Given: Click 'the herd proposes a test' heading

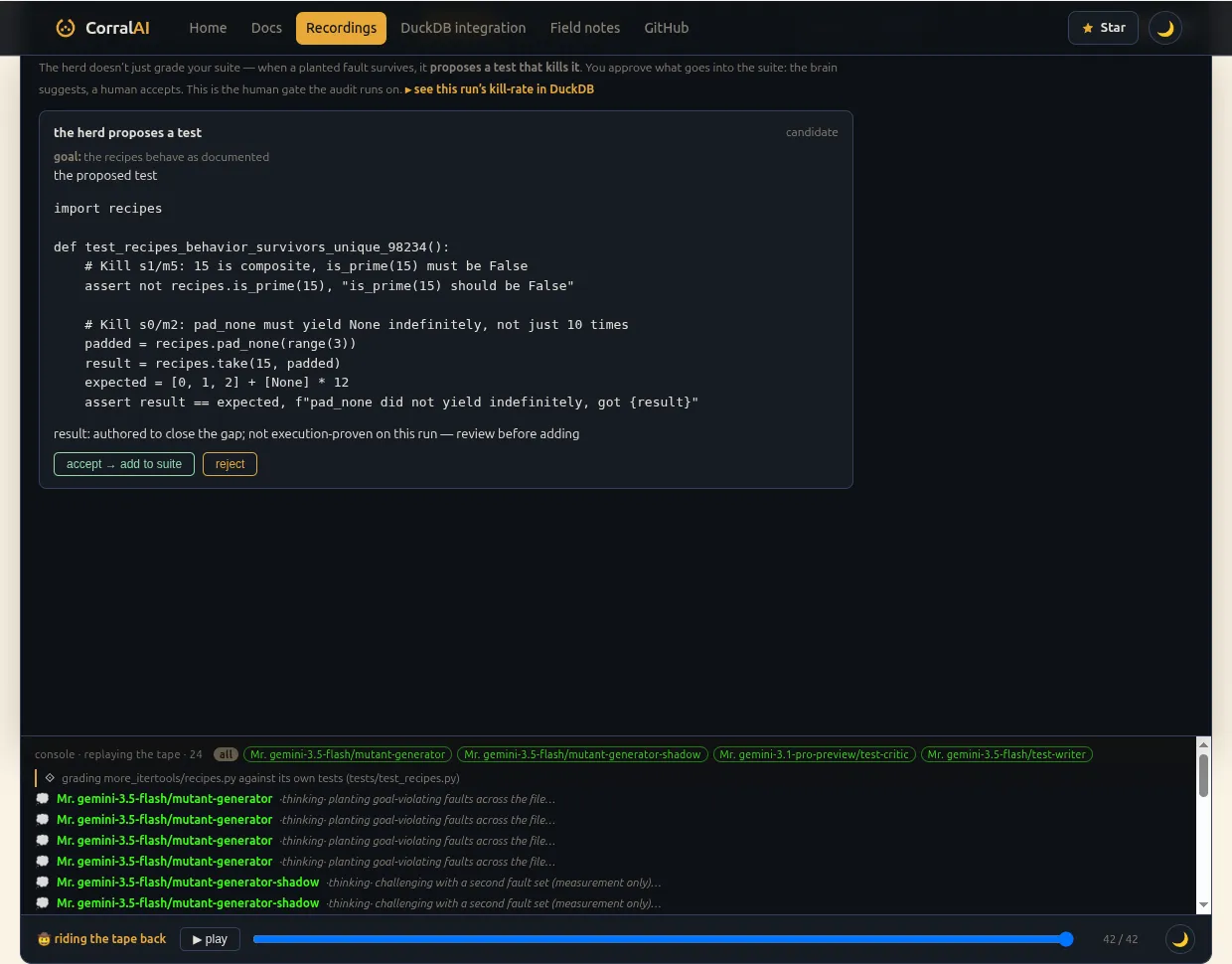Looking at the screenshot, I should tap(127, 132).
